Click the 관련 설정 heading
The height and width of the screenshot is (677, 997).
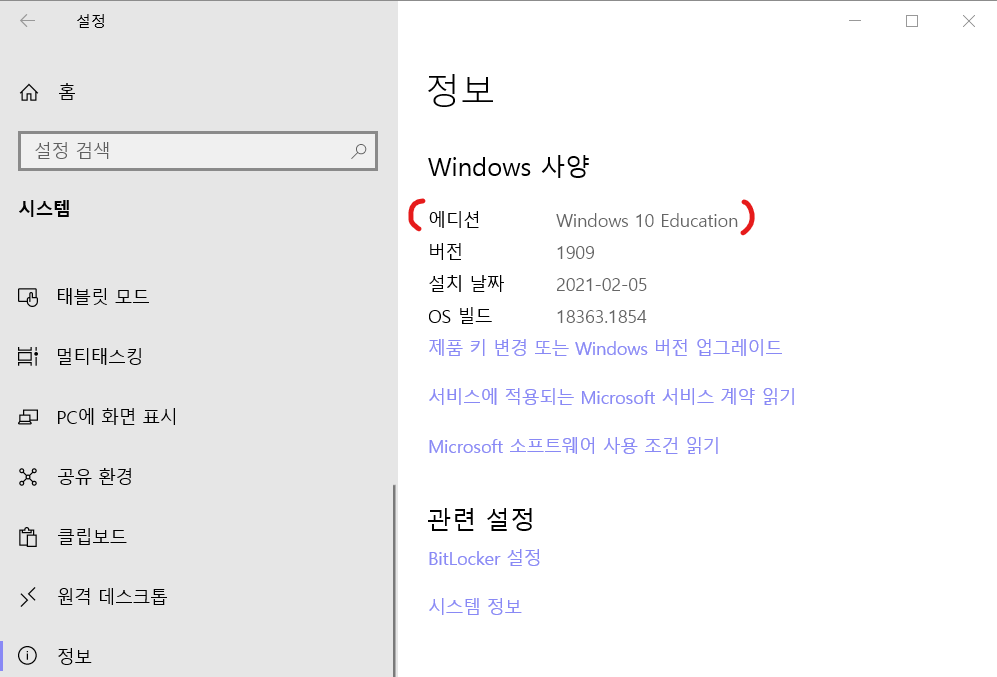(x=481, y=519)
